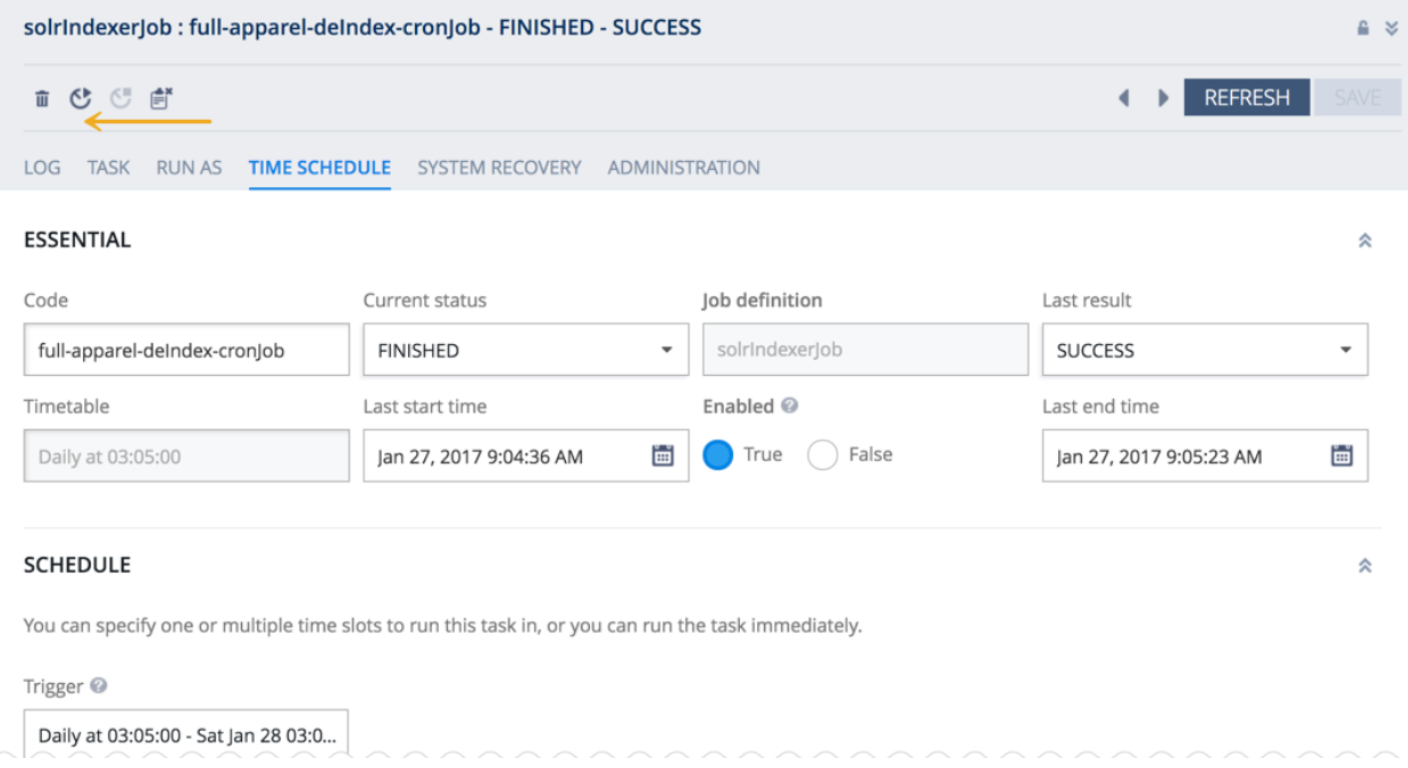Open calendar for Last start time
The height and width of the screenshot is (768, 1408).
click(x=663, y=456)
